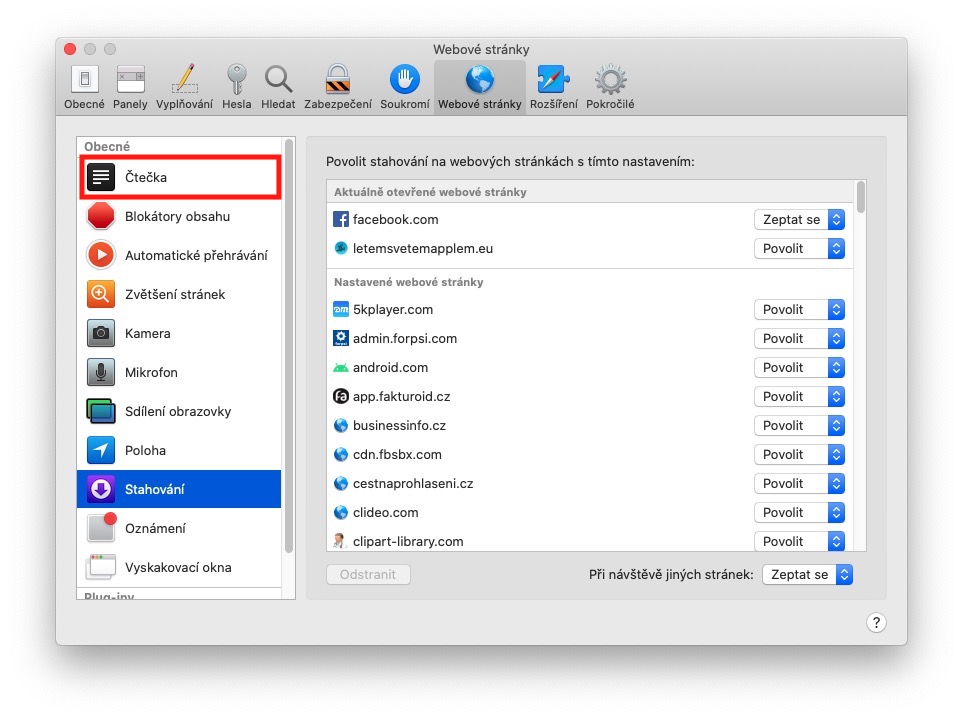Open the Hesla key icon pane
963x719 pixels.
[x=236, y=87]
